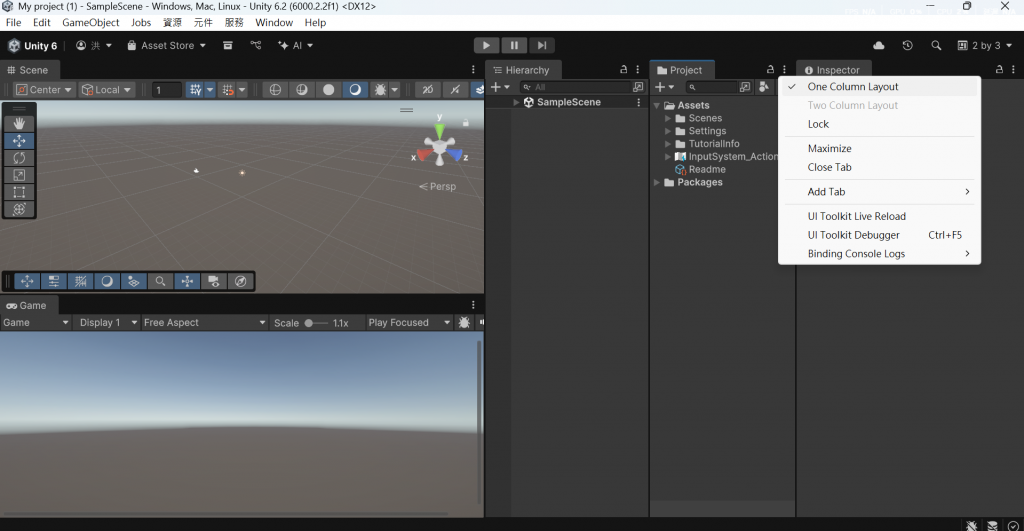
Task: Click the Hierarchy search field
Action: coord(575,87)
